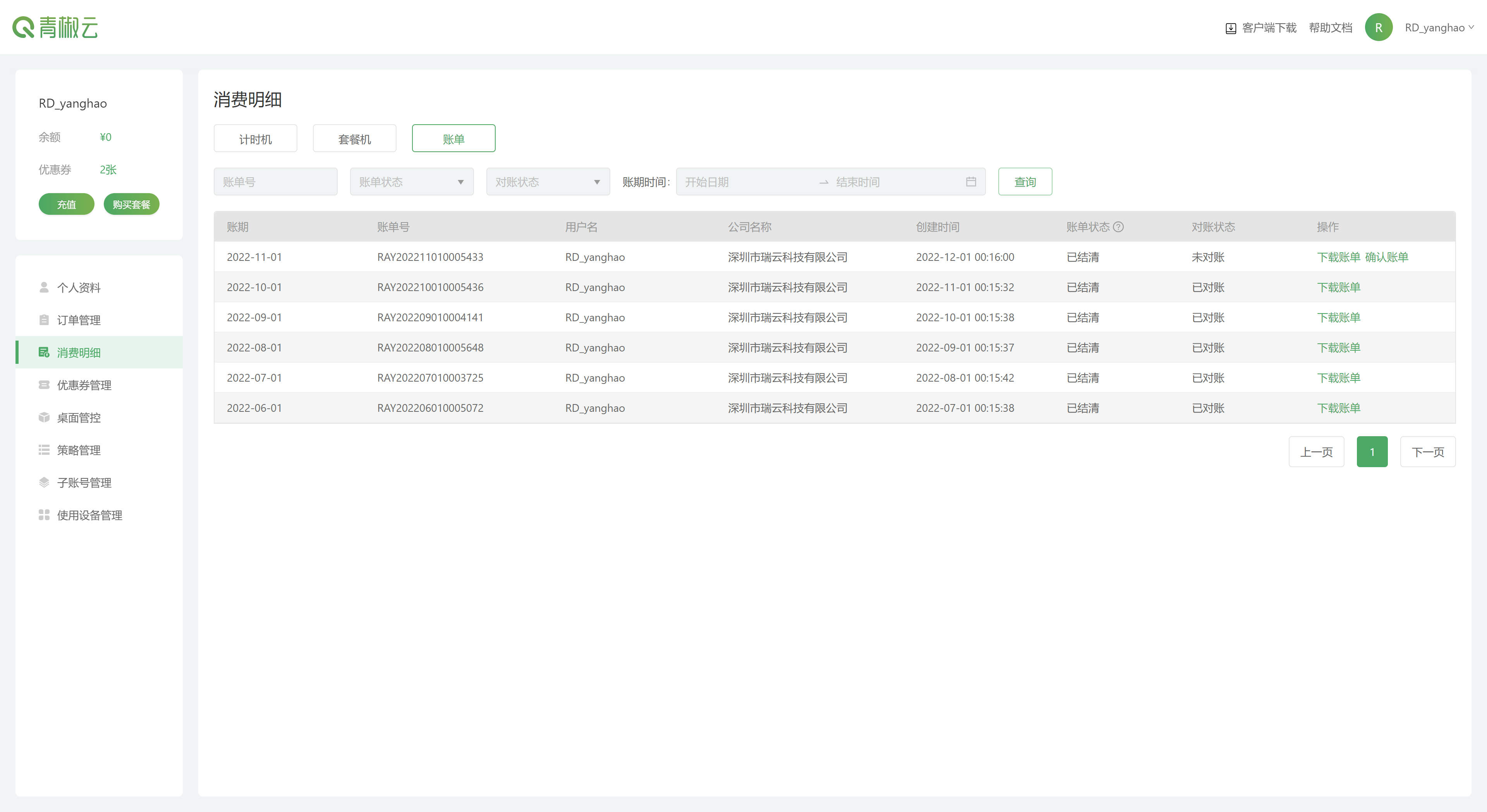Download the 2022-07-01 bill
This screenshot has height=812, width=1487.
click(x=1339, y=377)
